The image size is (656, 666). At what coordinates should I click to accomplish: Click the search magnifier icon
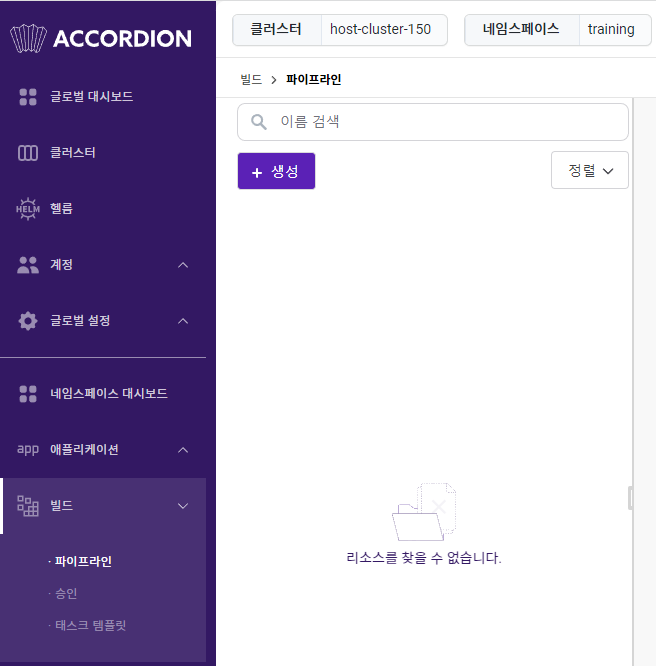(259, 122)
